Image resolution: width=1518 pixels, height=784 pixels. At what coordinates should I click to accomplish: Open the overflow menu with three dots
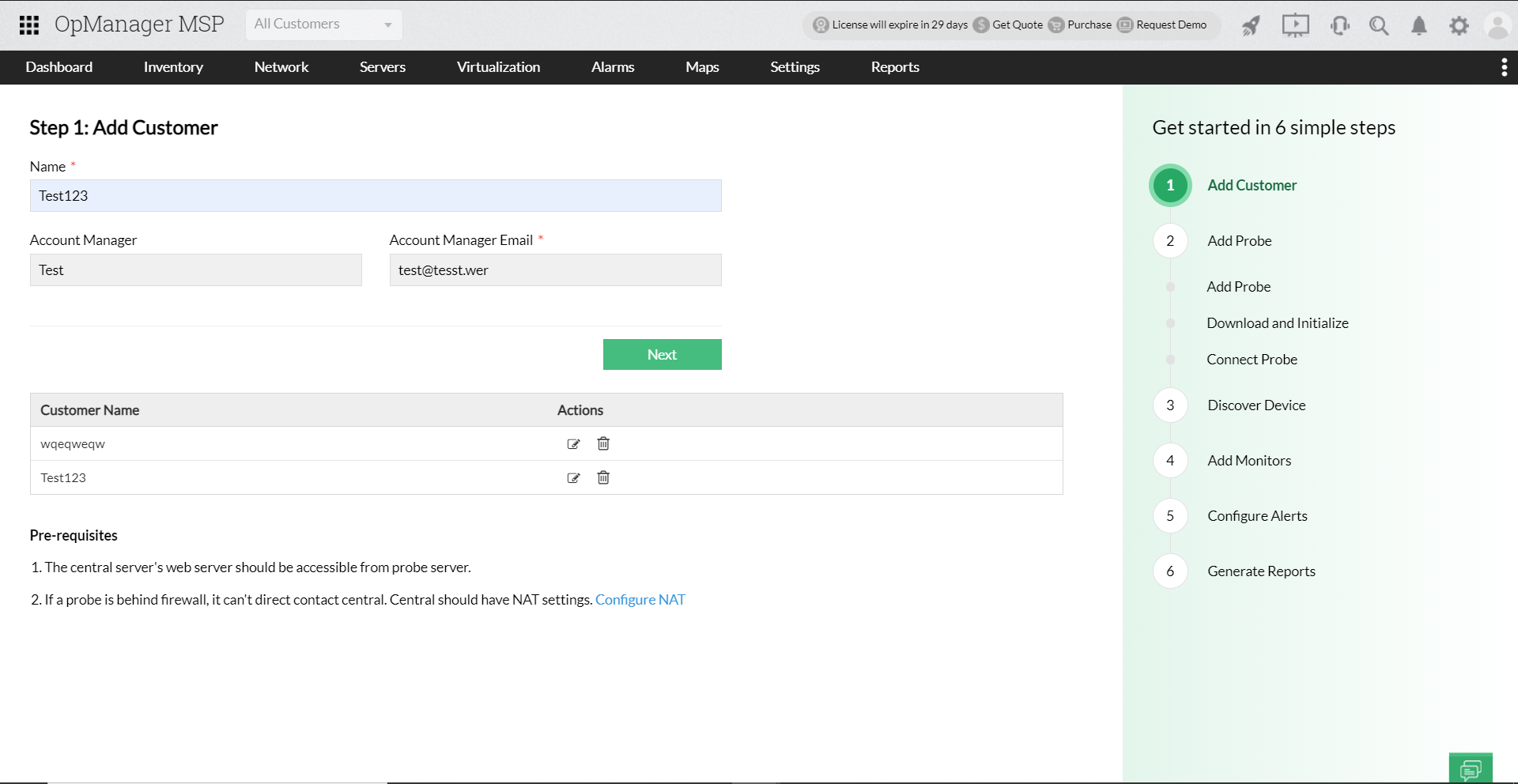pyautogui.click(x=1505, y=67)
